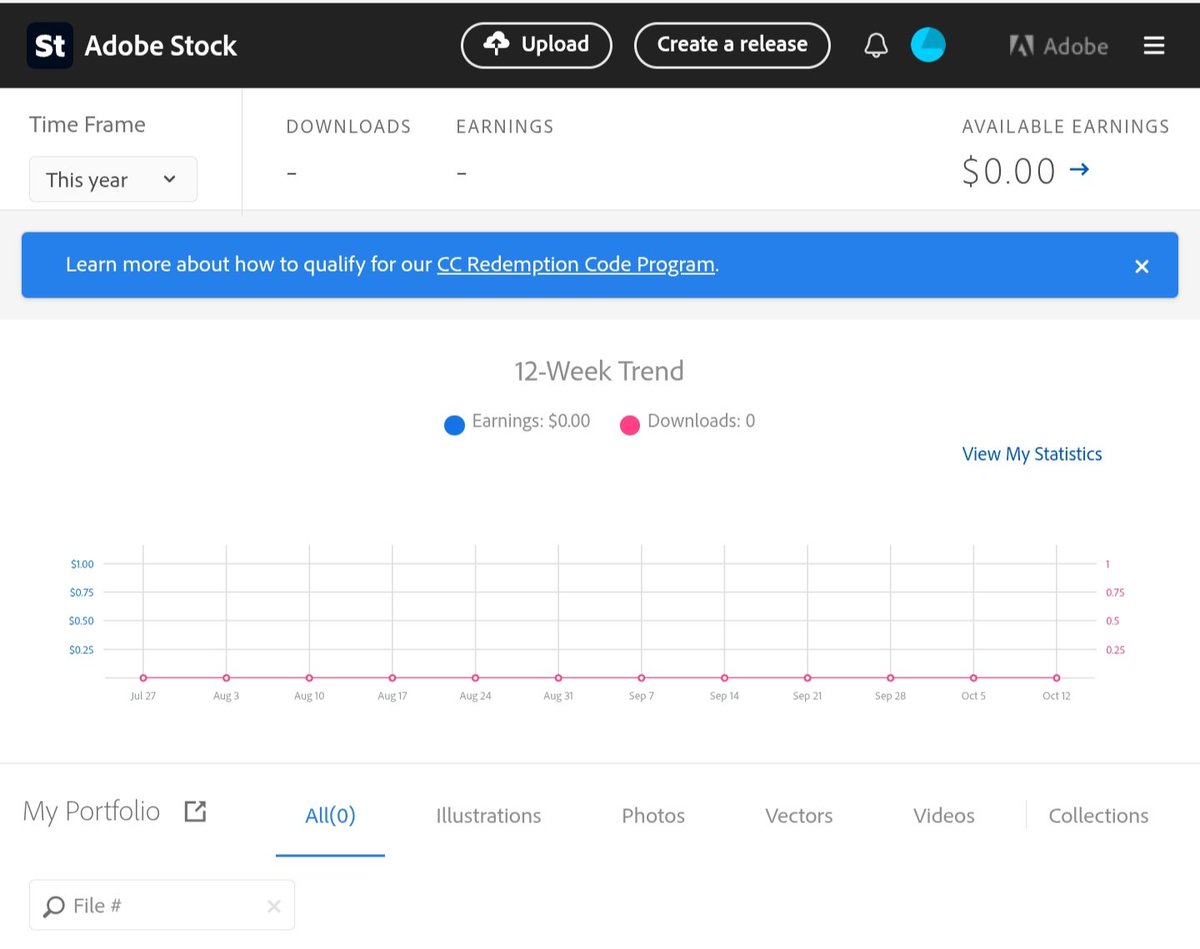Toggle the Downloads pink legend dot
This screenshot has width=1200, height=949.
[x=630, y=425]
